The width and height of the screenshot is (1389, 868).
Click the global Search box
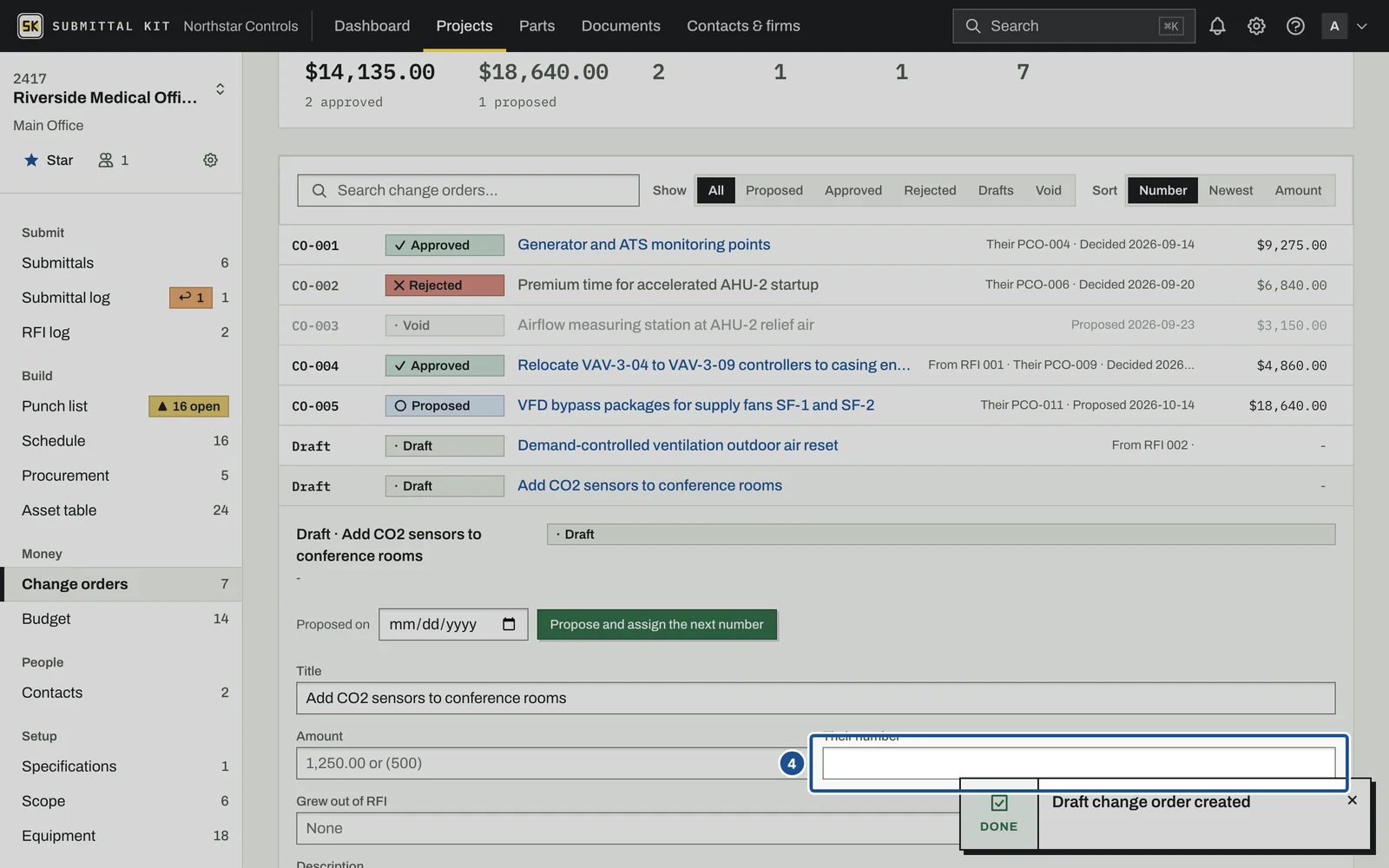pyautogui.click(x=1073, y=26)
